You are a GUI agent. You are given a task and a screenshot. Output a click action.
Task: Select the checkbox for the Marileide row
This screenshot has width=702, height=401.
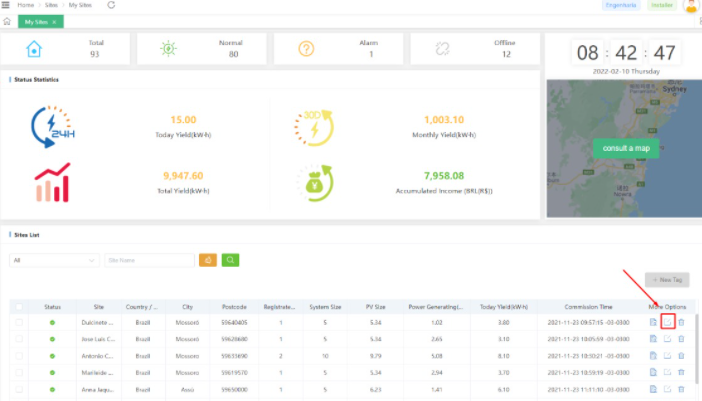pos(19,373)
